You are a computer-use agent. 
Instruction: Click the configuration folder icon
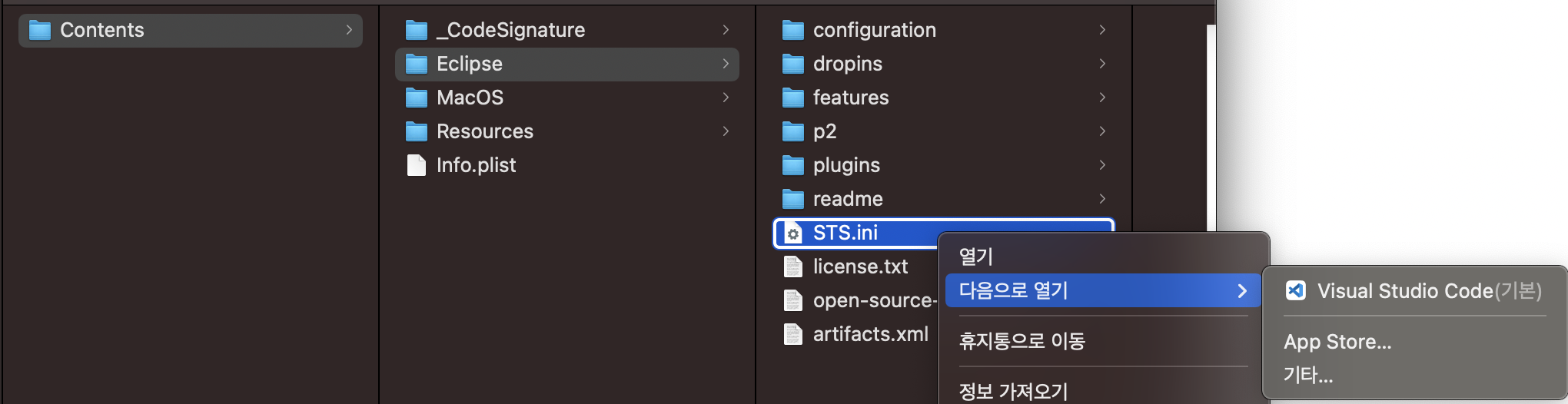793,30
